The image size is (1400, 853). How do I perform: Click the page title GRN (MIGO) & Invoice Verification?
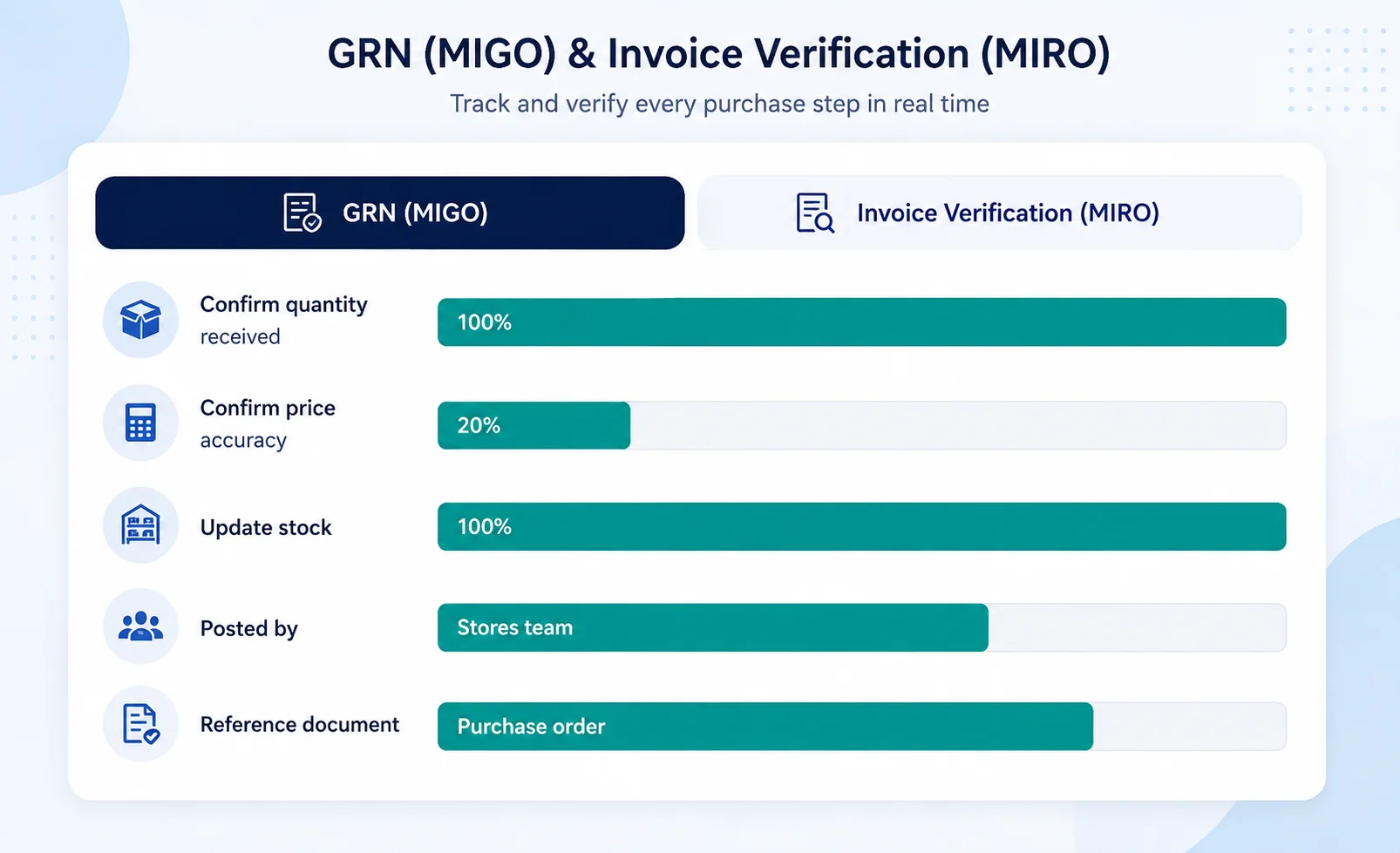tap(718, 53)
